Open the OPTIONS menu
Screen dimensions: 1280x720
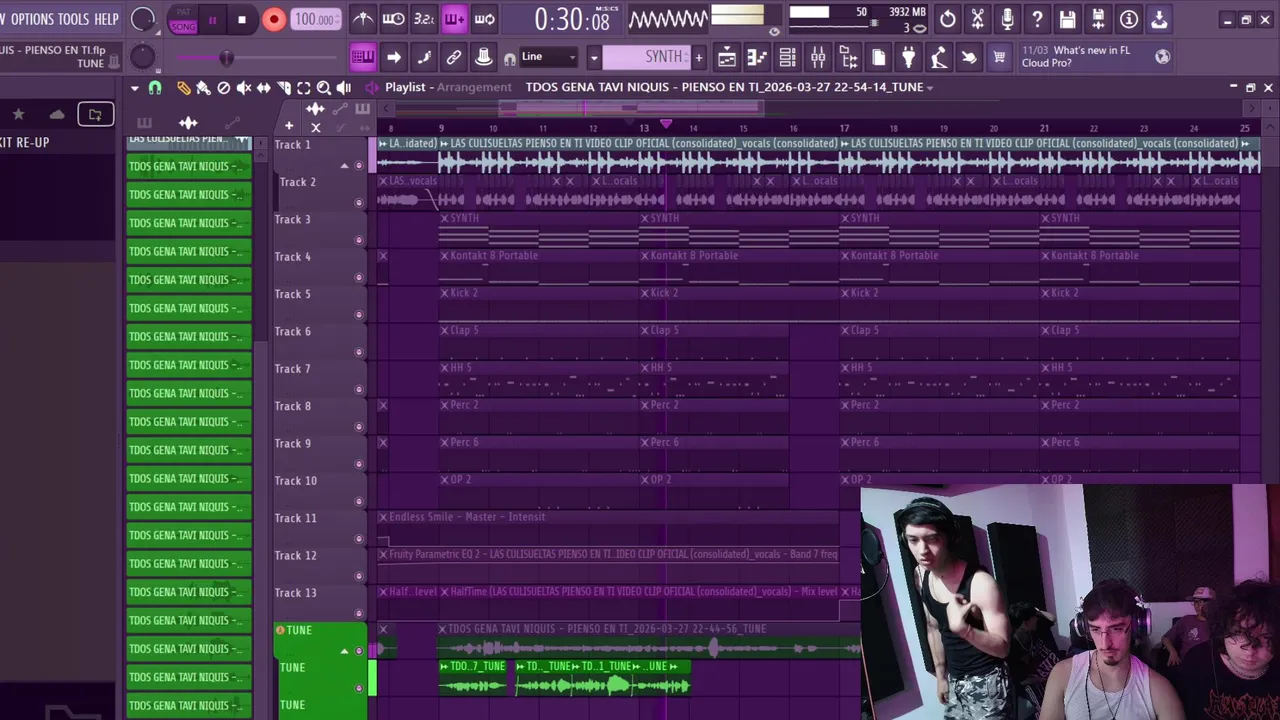tap(33, 19)
